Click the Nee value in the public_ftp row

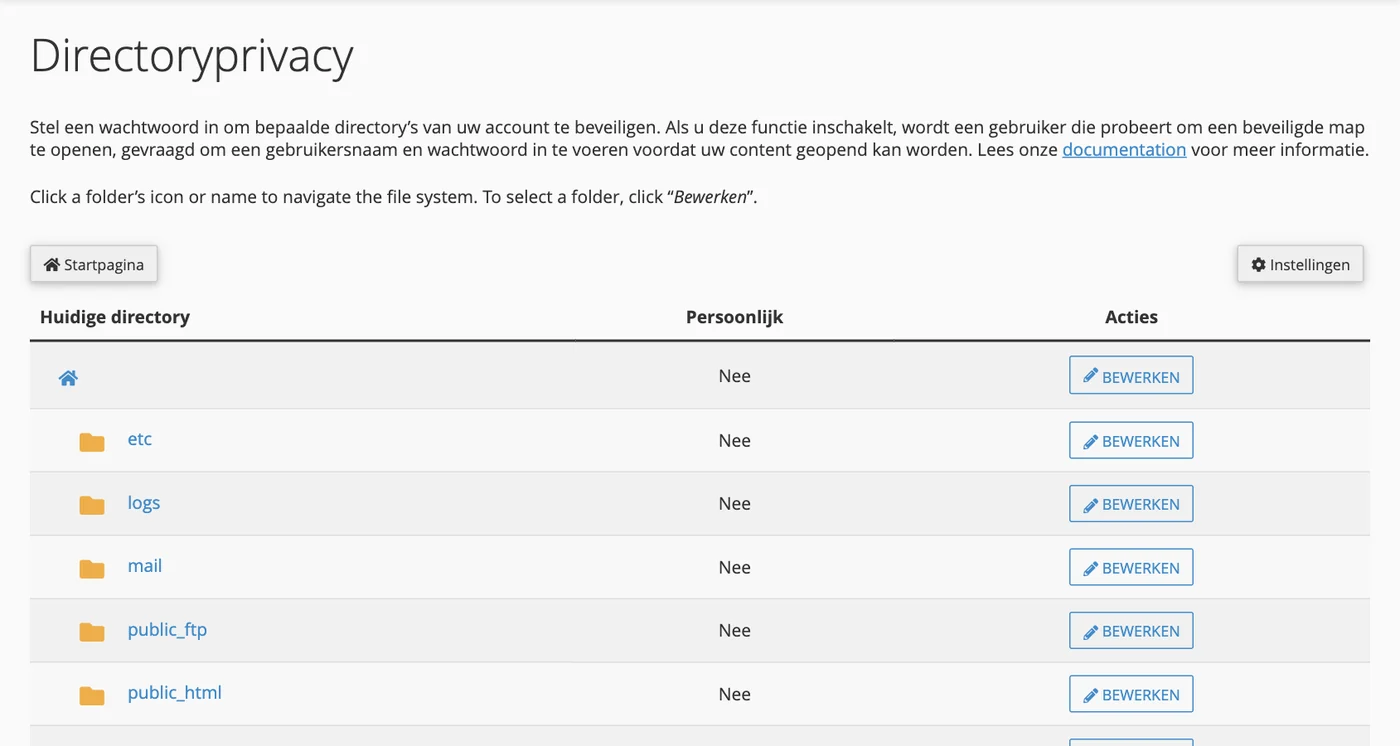pos(735,630)
